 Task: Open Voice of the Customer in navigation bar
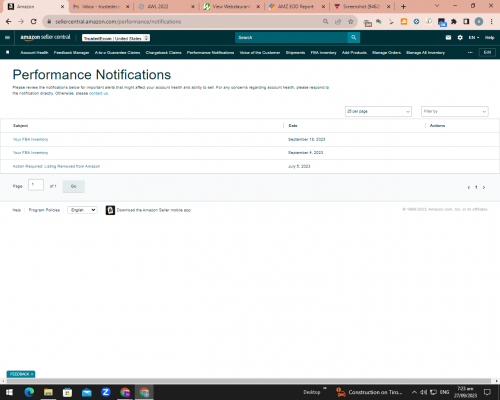tap(260, 53)
